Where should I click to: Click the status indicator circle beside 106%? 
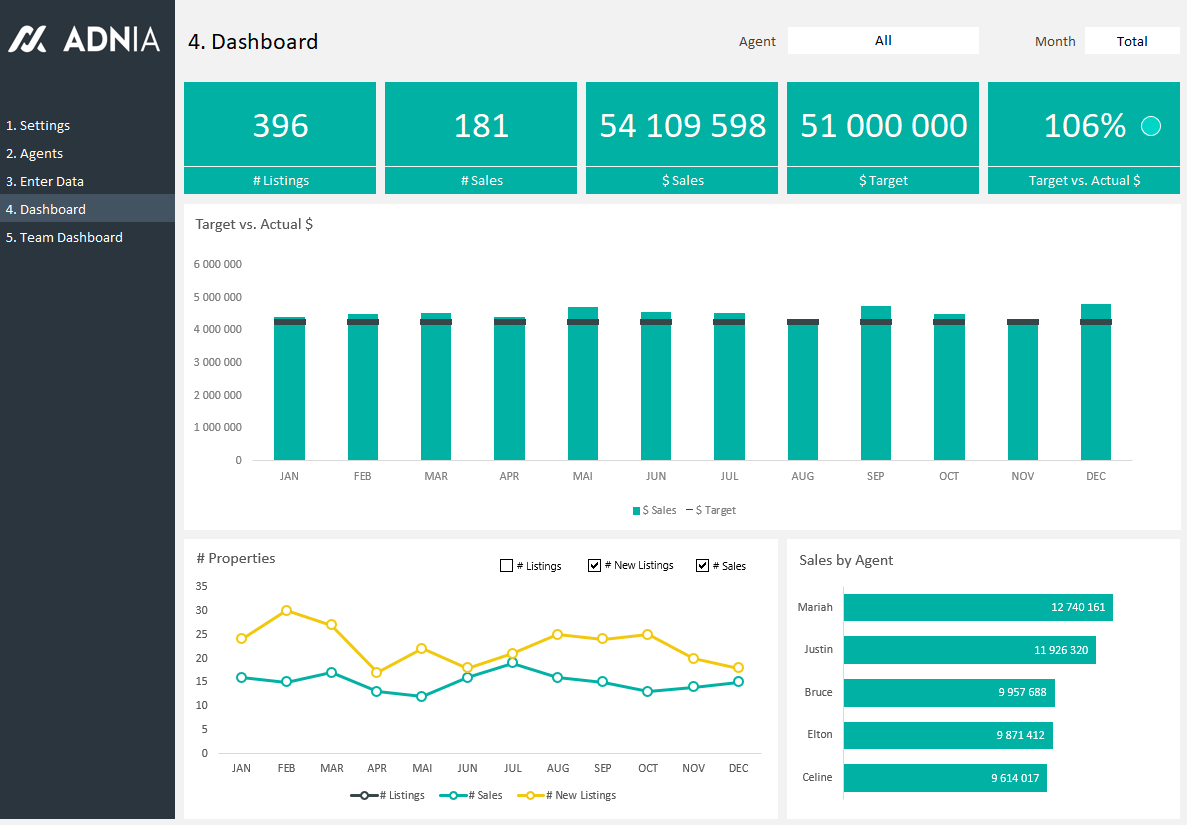1151,126
